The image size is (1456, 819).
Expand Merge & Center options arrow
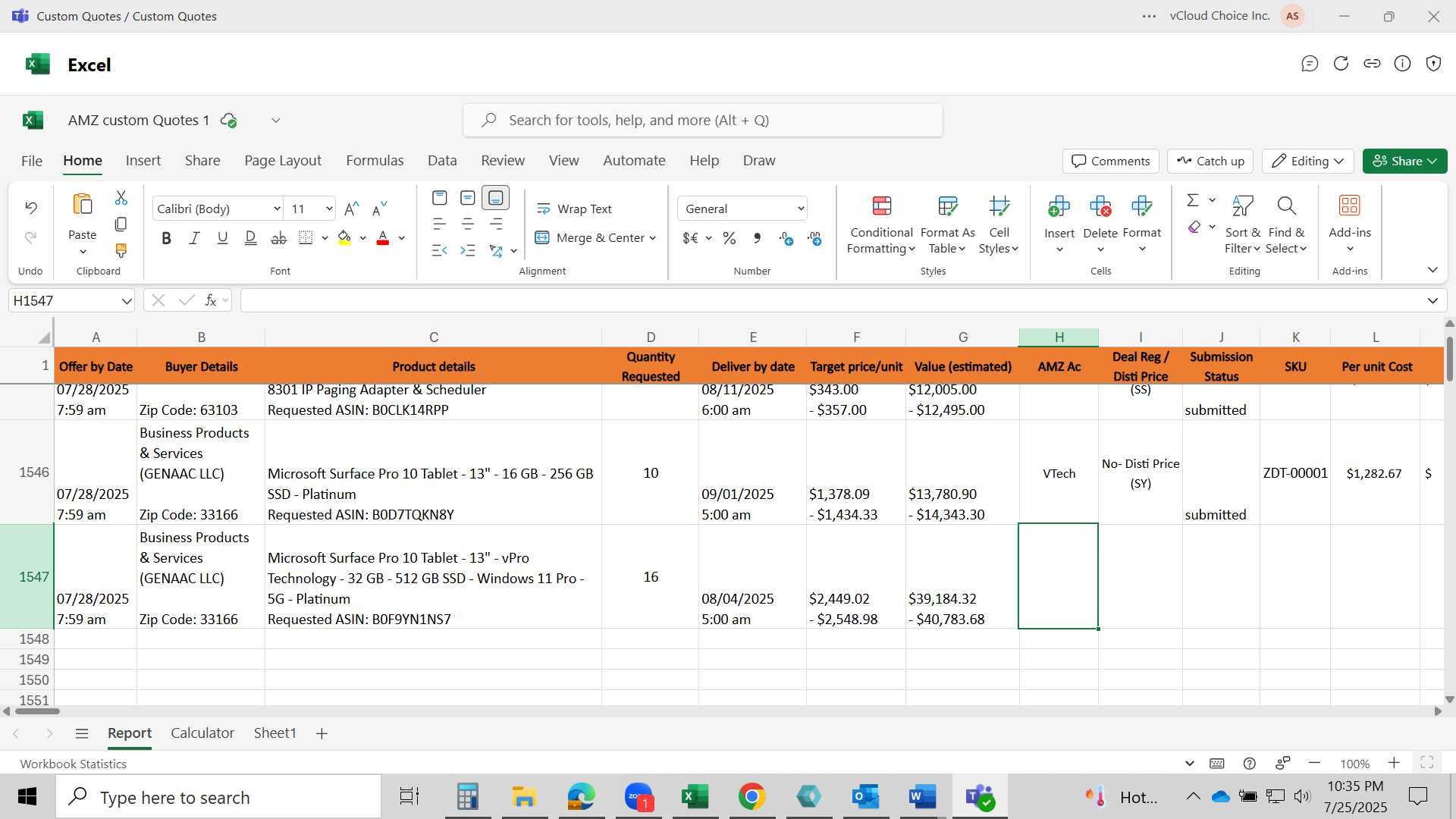tap(652, 238)
